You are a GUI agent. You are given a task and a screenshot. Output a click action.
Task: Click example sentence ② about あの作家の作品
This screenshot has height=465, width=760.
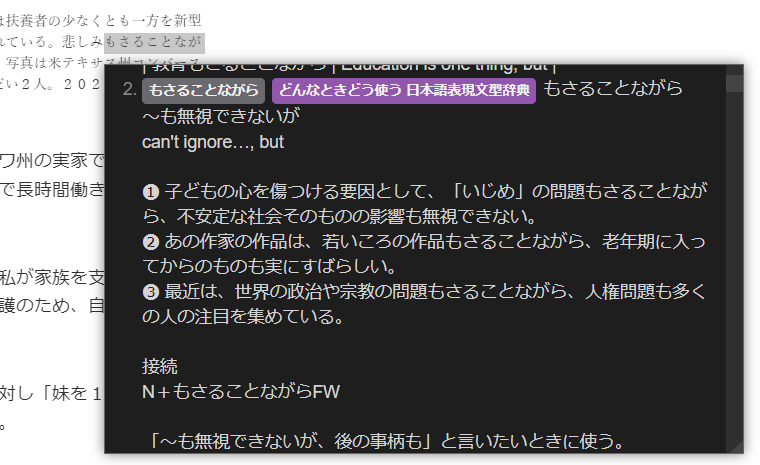tap(424, 254)
